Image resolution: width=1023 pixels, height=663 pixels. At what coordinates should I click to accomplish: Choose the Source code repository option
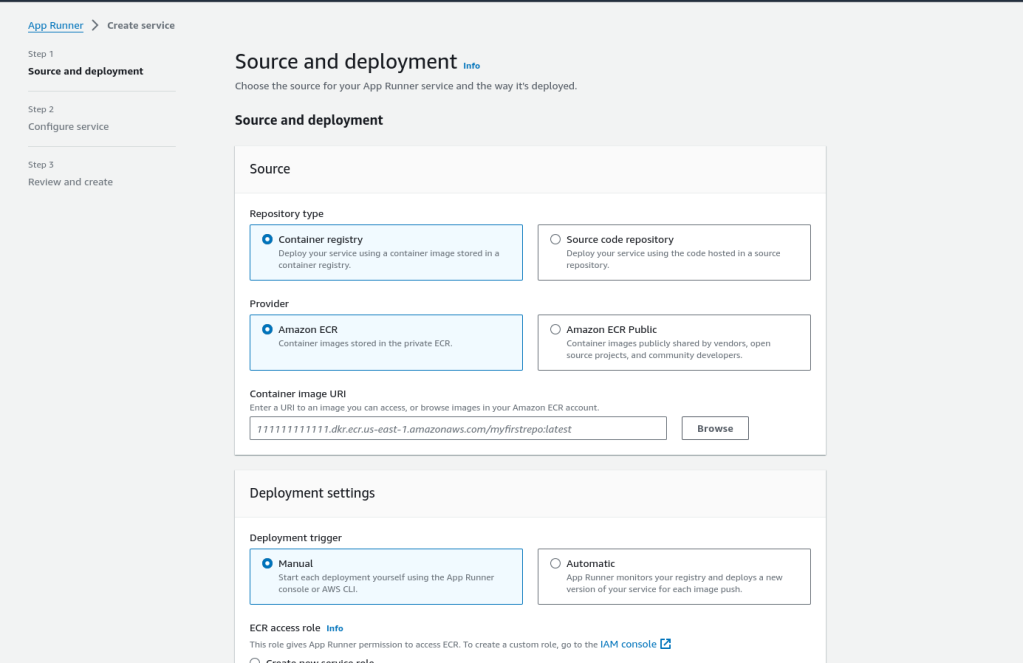555,239
